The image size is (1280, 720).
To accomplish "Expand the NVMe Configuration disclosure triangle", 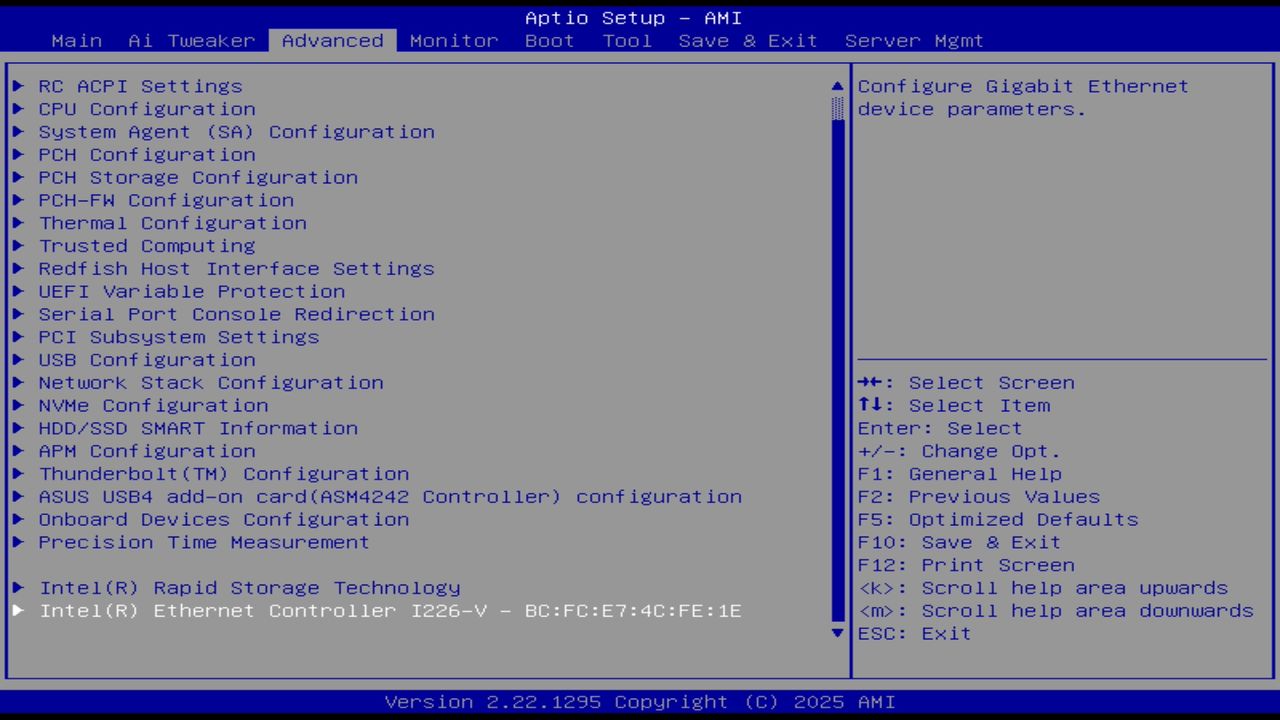I will click(18, 405).
